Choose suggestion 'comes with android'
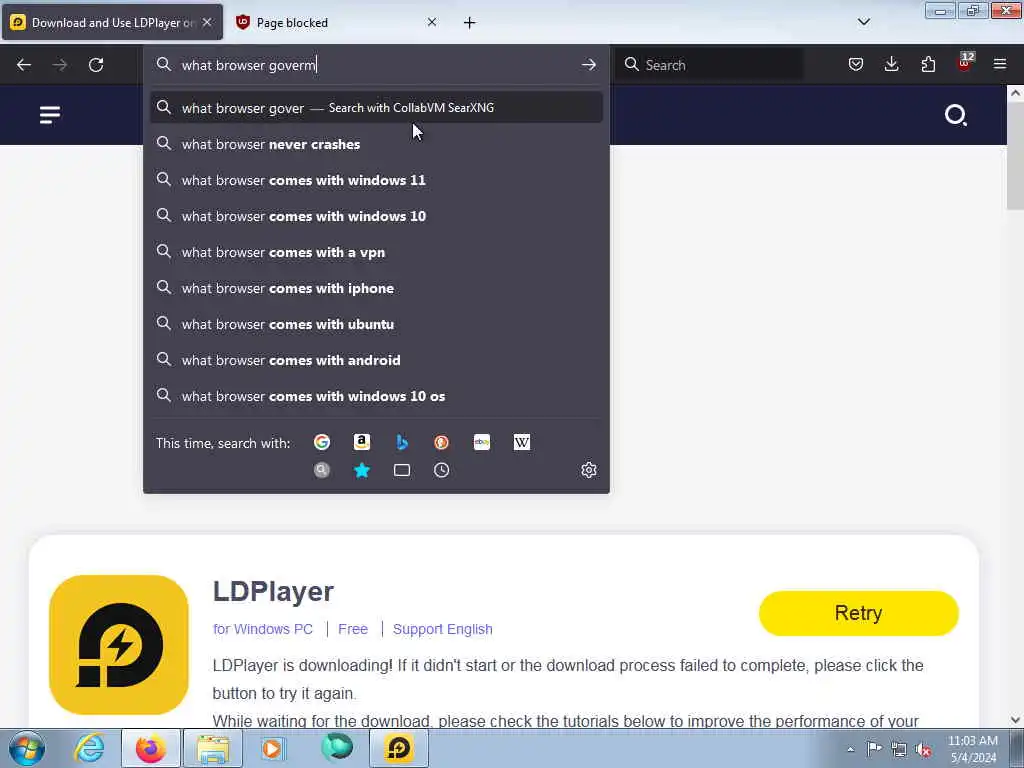The image size is (1024, 768). [x=376, y=360]
